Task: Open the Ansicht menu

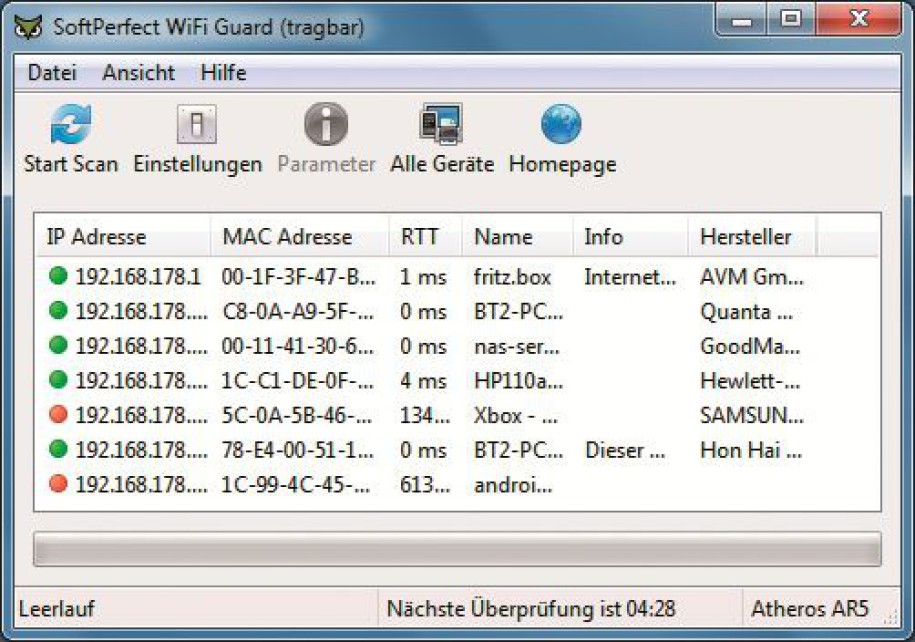Action: (x=138, y=72)
